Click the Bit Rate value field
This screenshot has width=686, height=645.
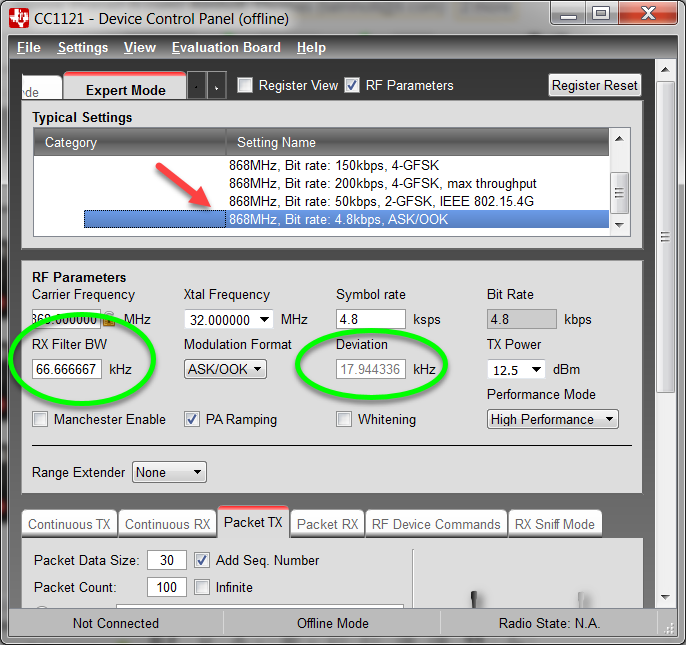(x=522, y=319)
